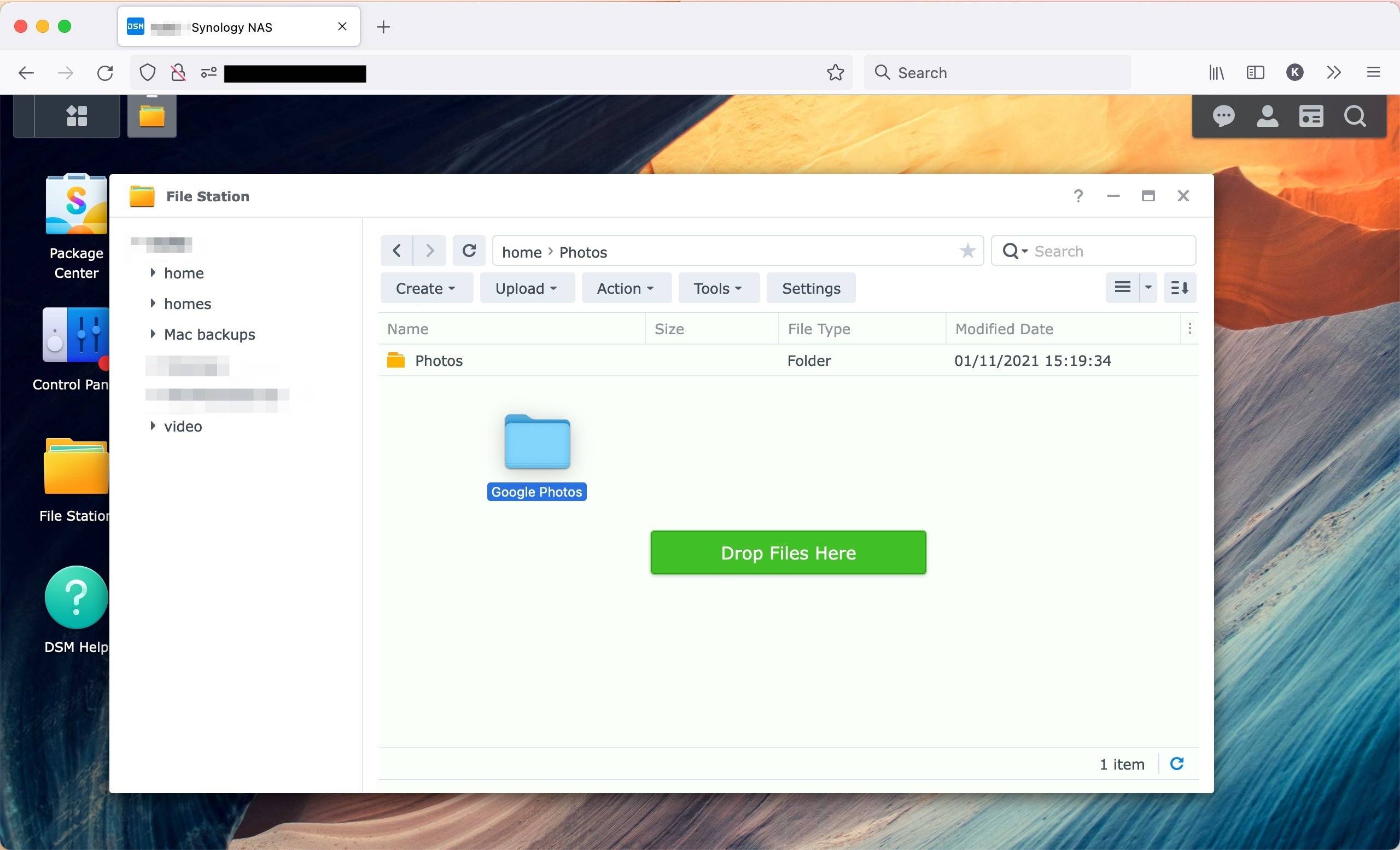1400x850 pixels.
Task: Open DSM notifications in top-right corner
Action: click(1224, 116)
